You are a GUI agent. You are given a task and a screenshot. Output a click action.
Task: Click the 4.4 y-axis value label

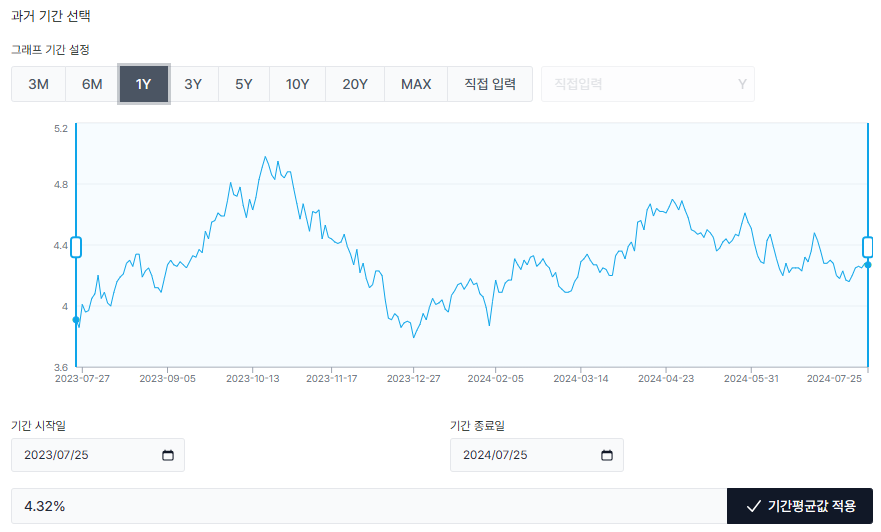(x=61, y=245)
